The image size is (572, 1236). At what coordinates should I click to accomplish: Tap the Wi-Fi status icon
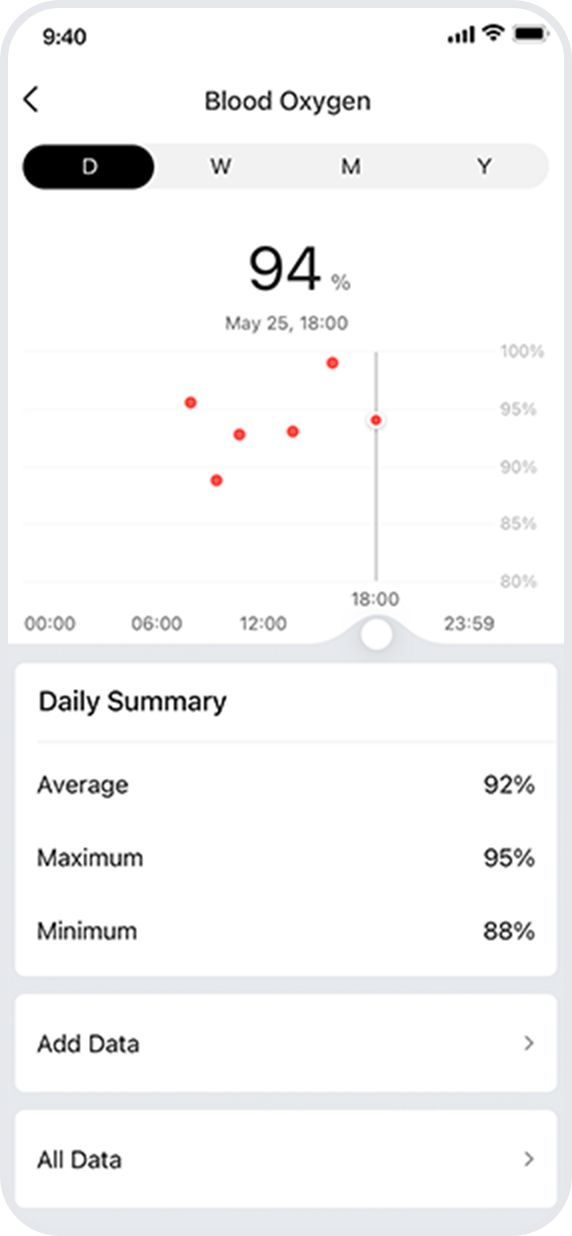492,34
